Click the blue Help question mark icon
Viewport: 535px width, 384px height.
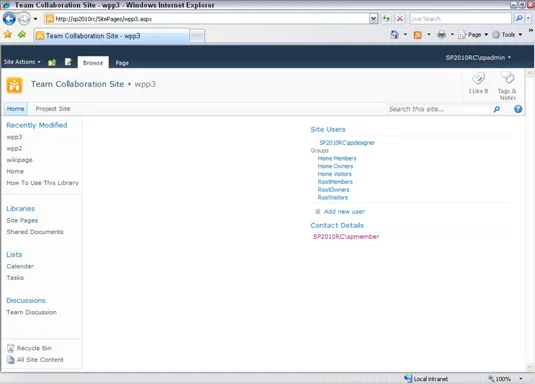tap(518, 109)
